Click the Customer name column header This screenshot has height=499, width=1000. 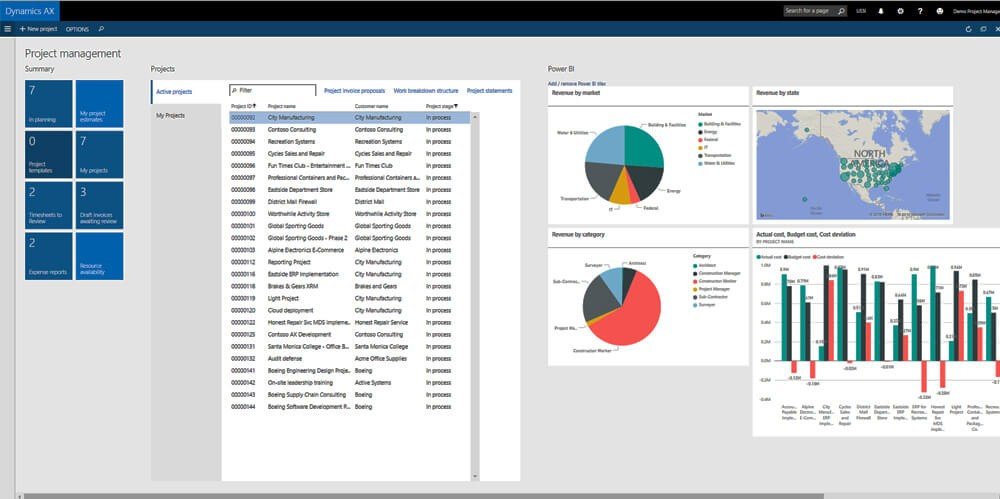coord(371,106)
